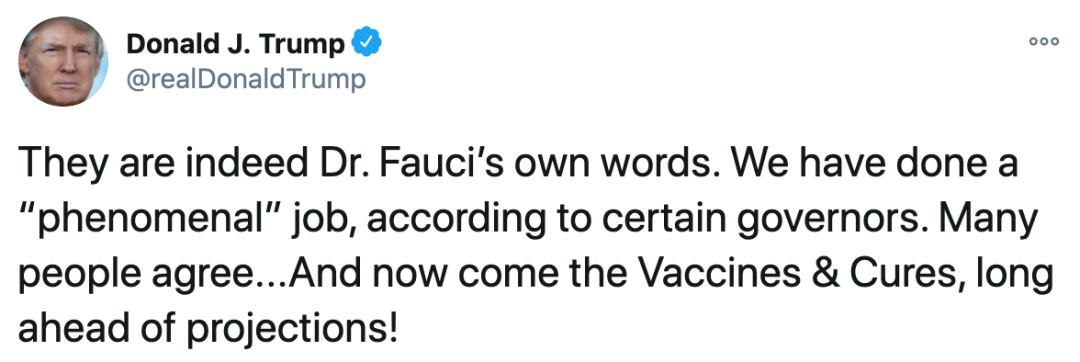The image size is (1080, 362).
Task: Open the tweet's three-dot more options menu
Action: point(1044,41)
